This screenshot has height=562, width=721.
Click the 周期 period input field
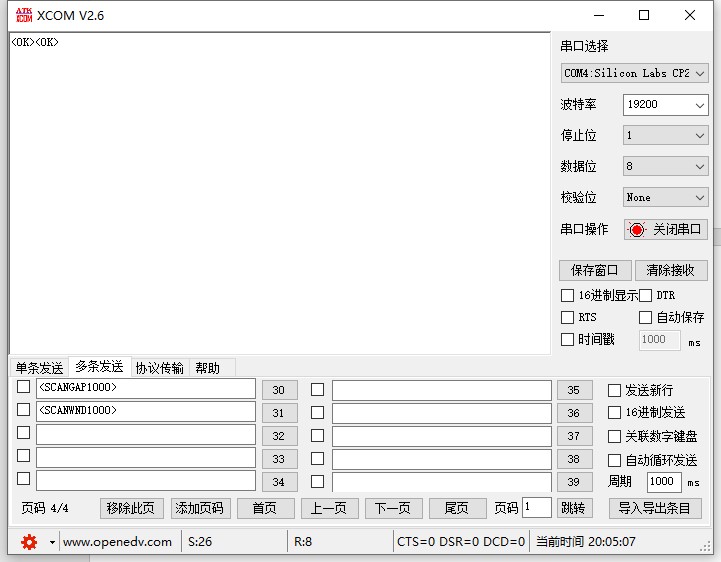(x=664, y=482)
